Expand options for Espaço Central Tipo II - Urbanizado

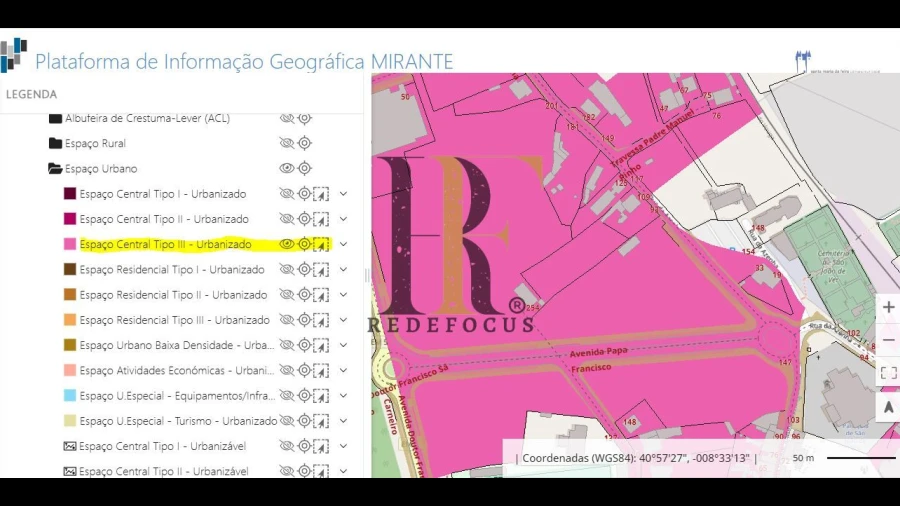pyautogui.click(x=343, y=219)
